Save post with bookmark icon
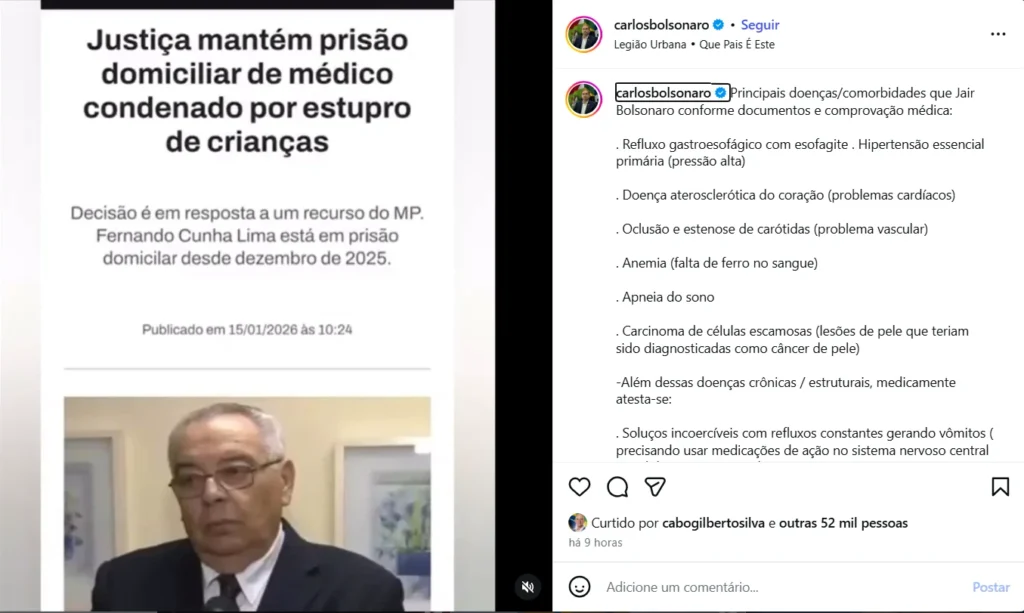Viewport: 1024px width, 613px height. point(1000,486)
